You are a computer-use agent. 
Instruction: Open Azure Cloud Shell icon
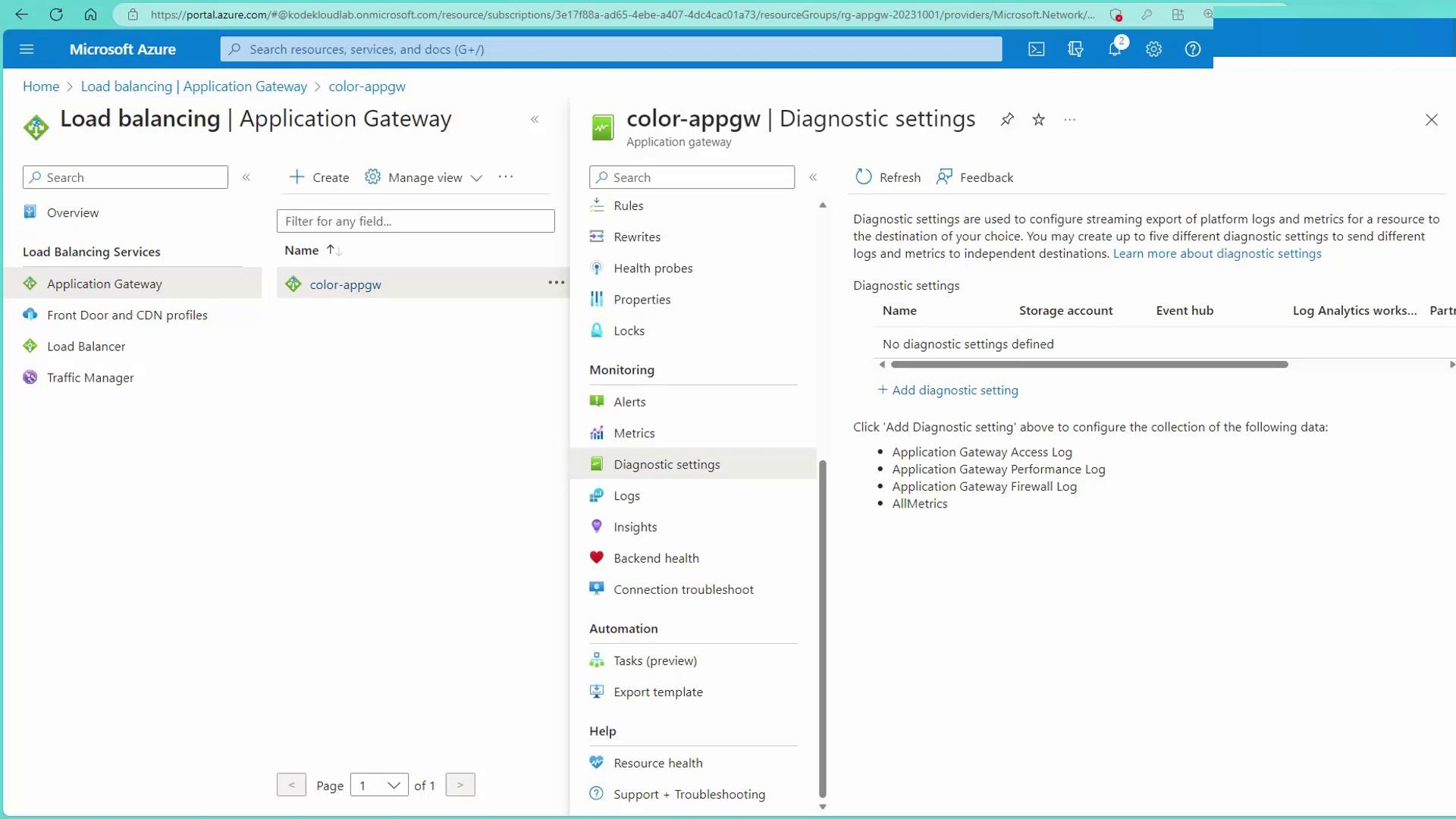click(x=1036, y=49)
